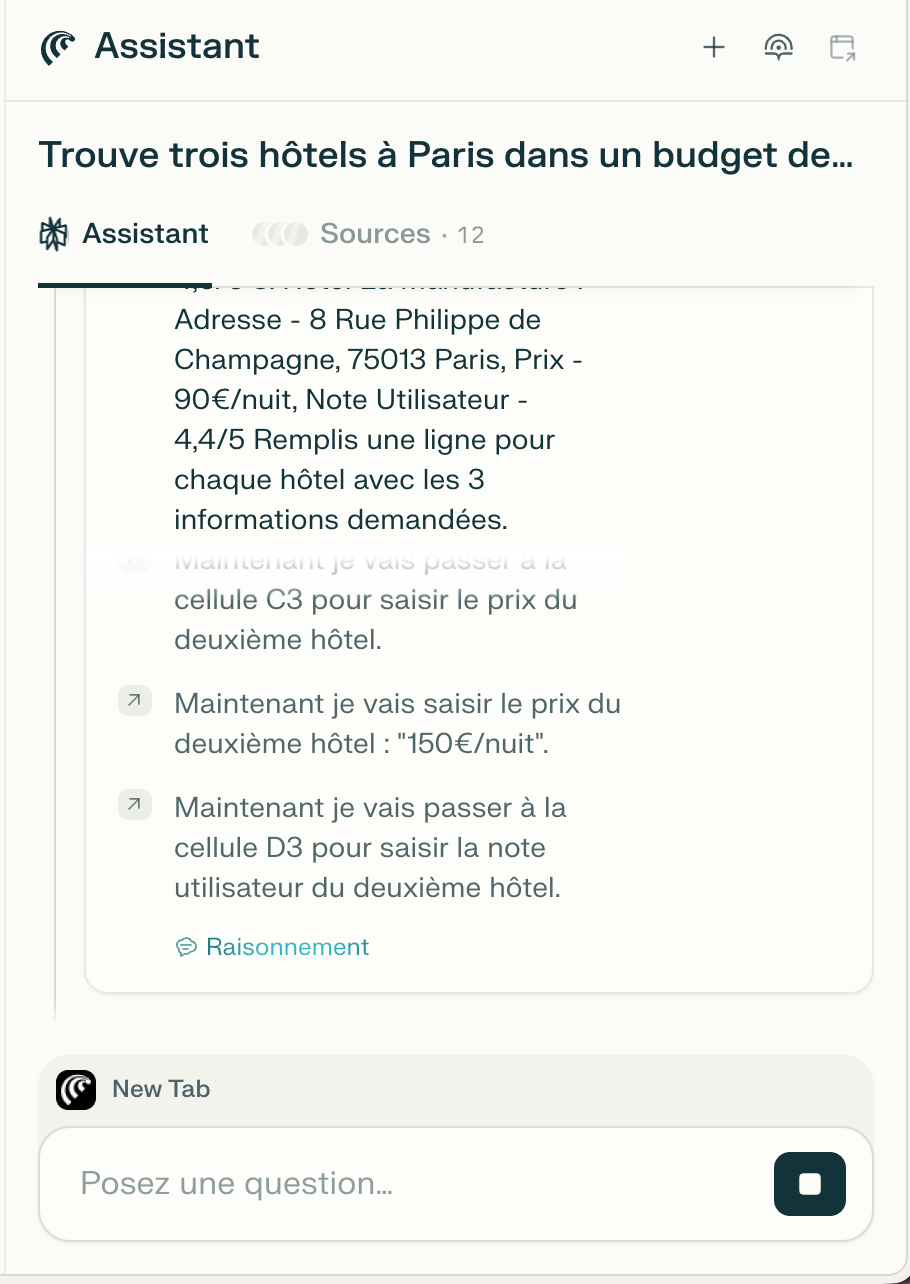Click the Sources stacked circles icon
910x1284 pixels.
point(280,235)
